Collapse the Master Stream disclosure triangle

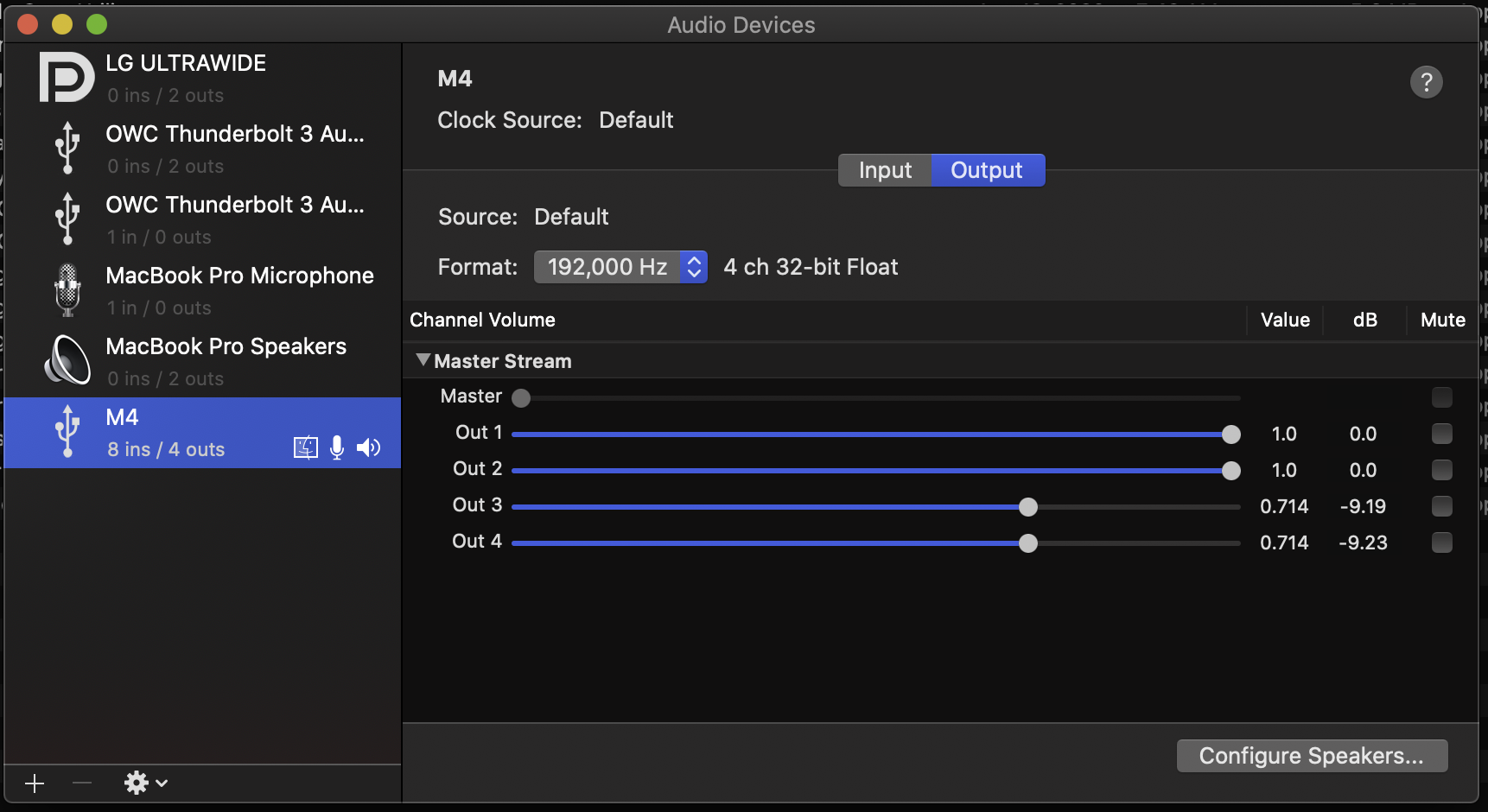423,360
